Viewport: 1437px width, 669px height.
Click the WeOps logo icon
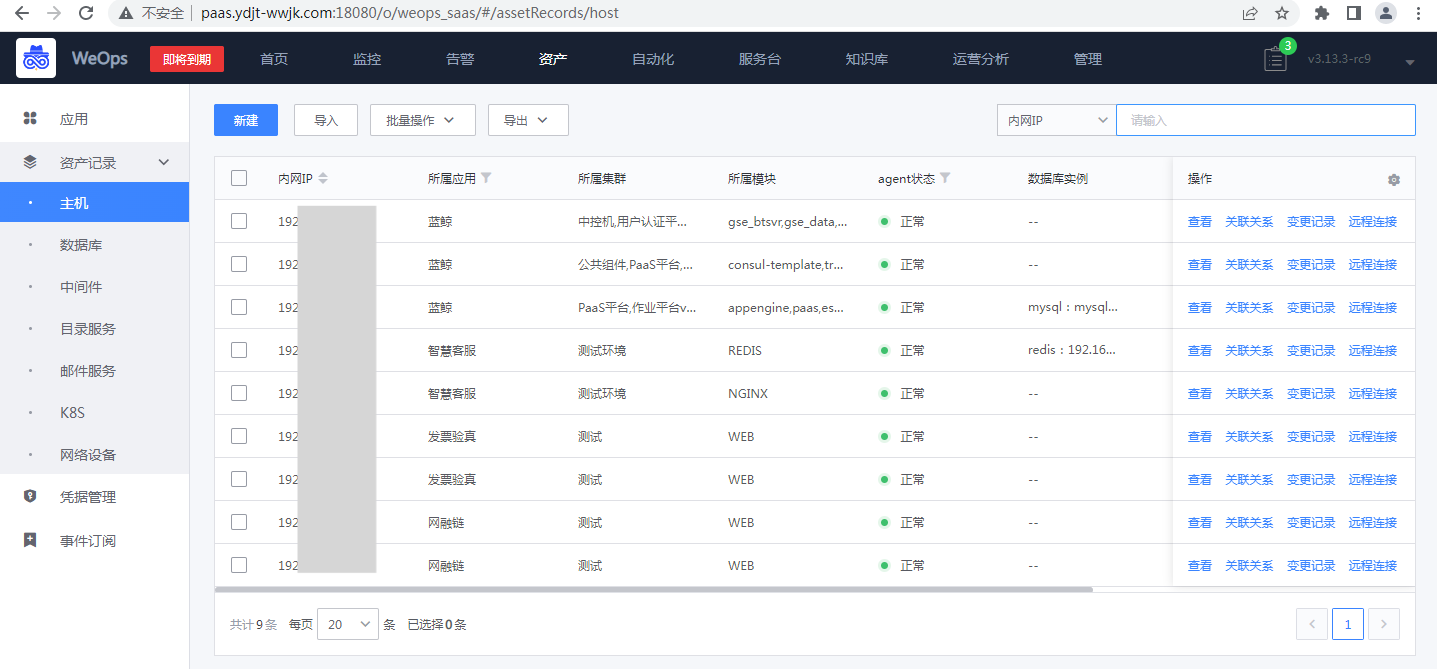click(x=36, y=57)
